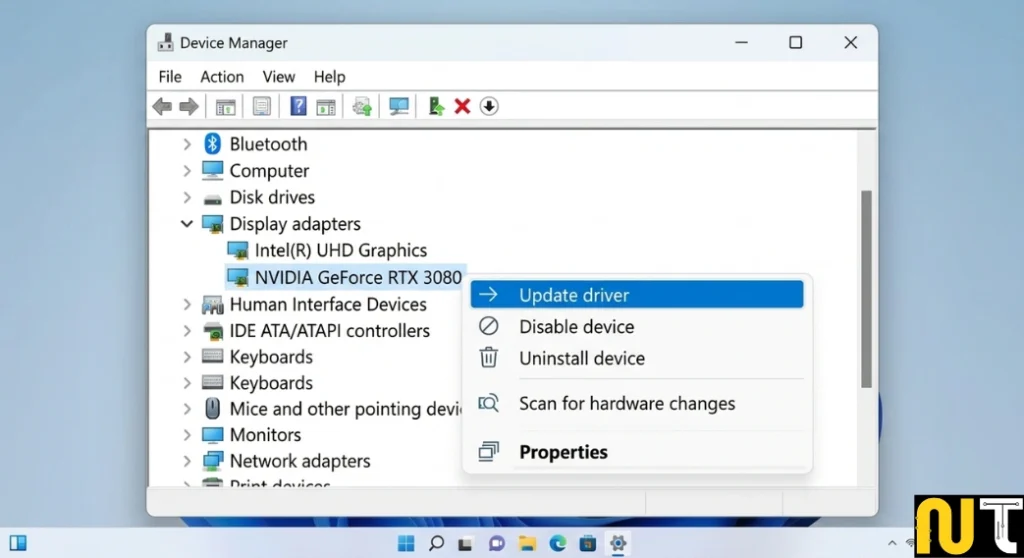Open File Explorer from taskbar

[x=527, y=543]
